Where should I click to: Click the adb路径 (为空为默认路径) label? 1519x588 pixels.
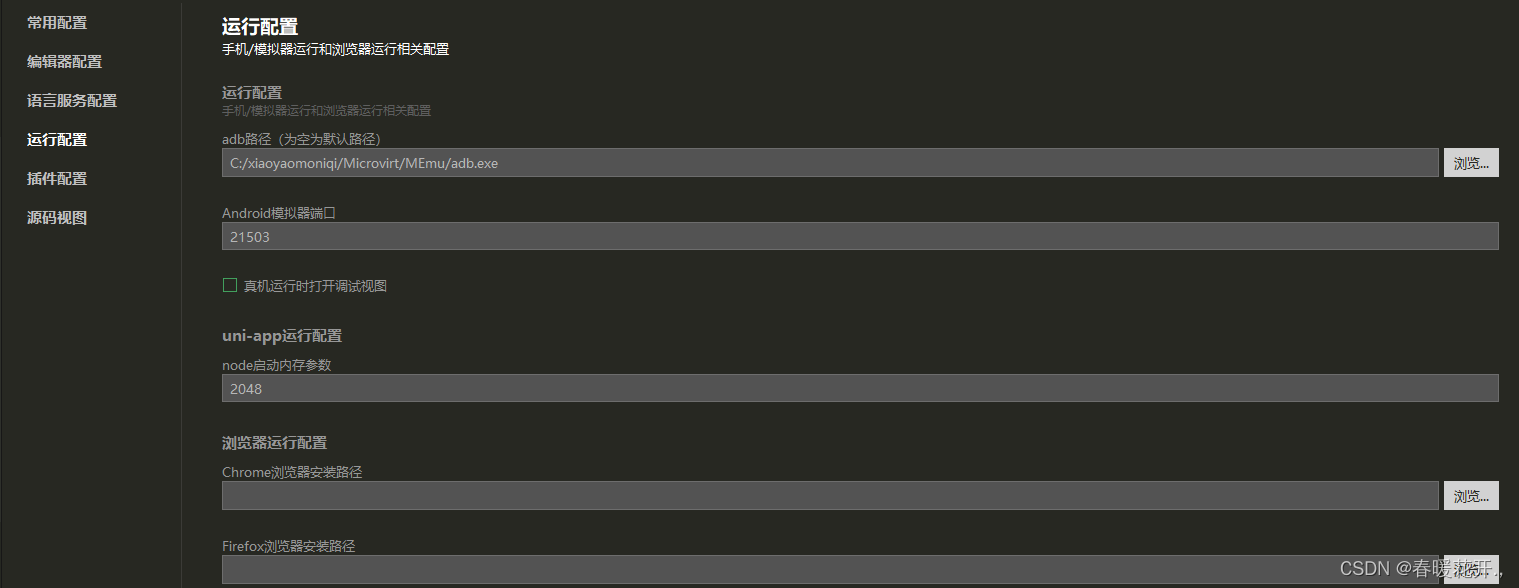(x=301, y=139)
